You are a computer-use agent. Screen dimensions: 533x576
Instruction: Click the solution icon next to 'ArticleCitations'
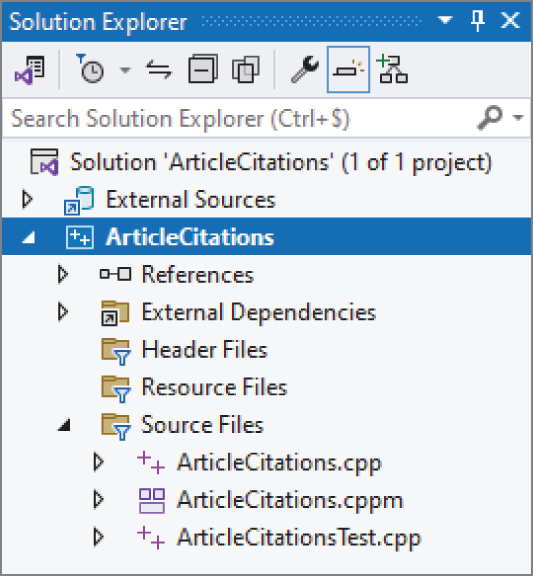click(44, 162)
